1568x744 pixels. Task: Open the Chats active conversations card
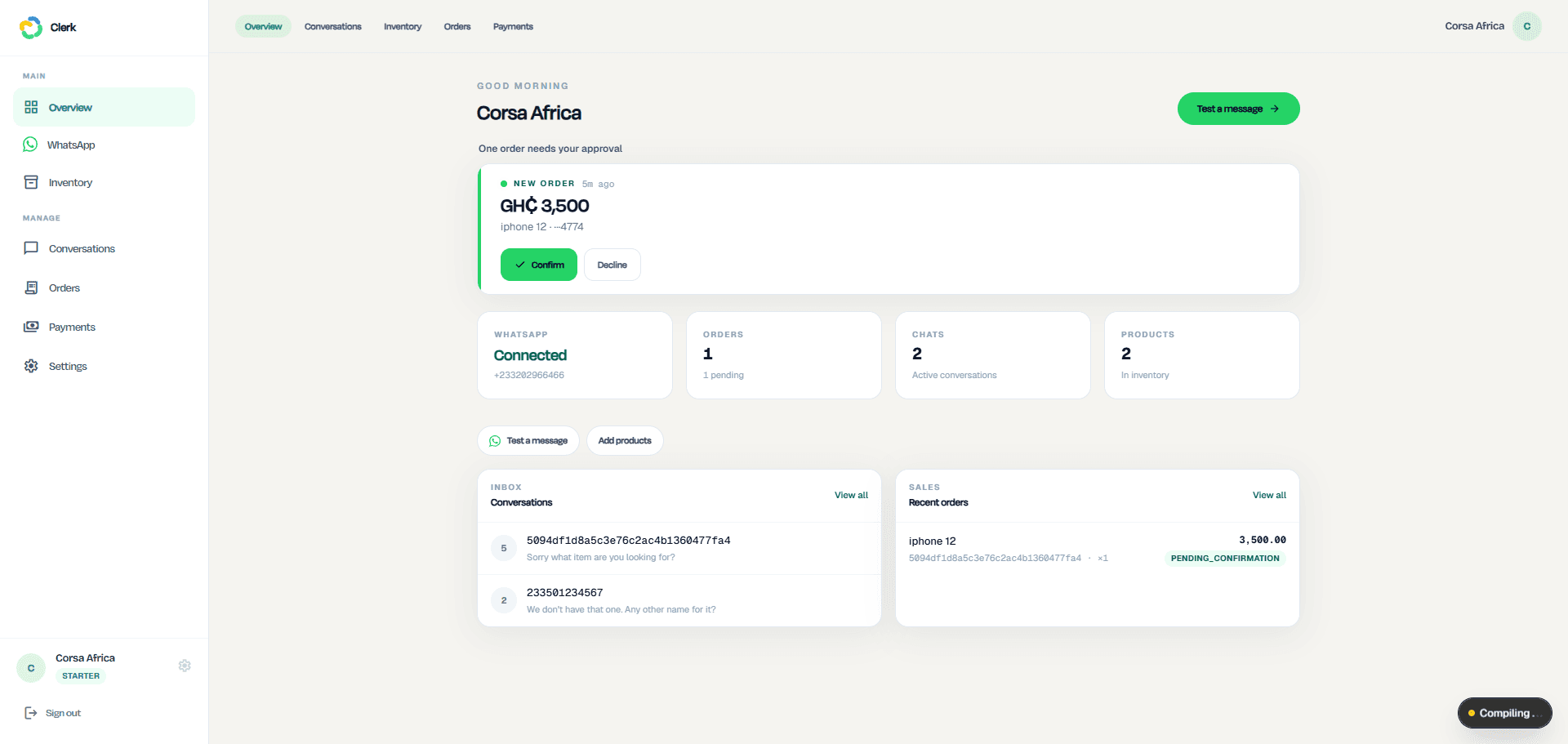click(993, 355)
